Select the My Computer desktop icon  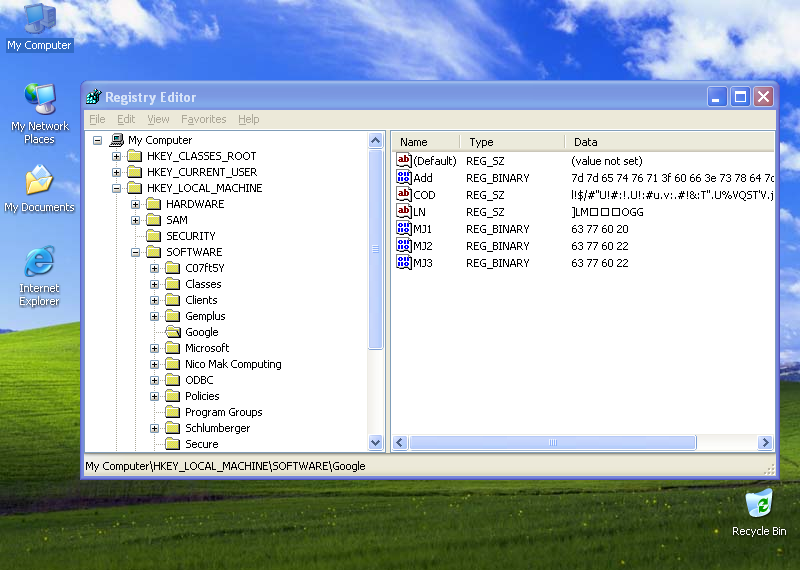[39, 27]
